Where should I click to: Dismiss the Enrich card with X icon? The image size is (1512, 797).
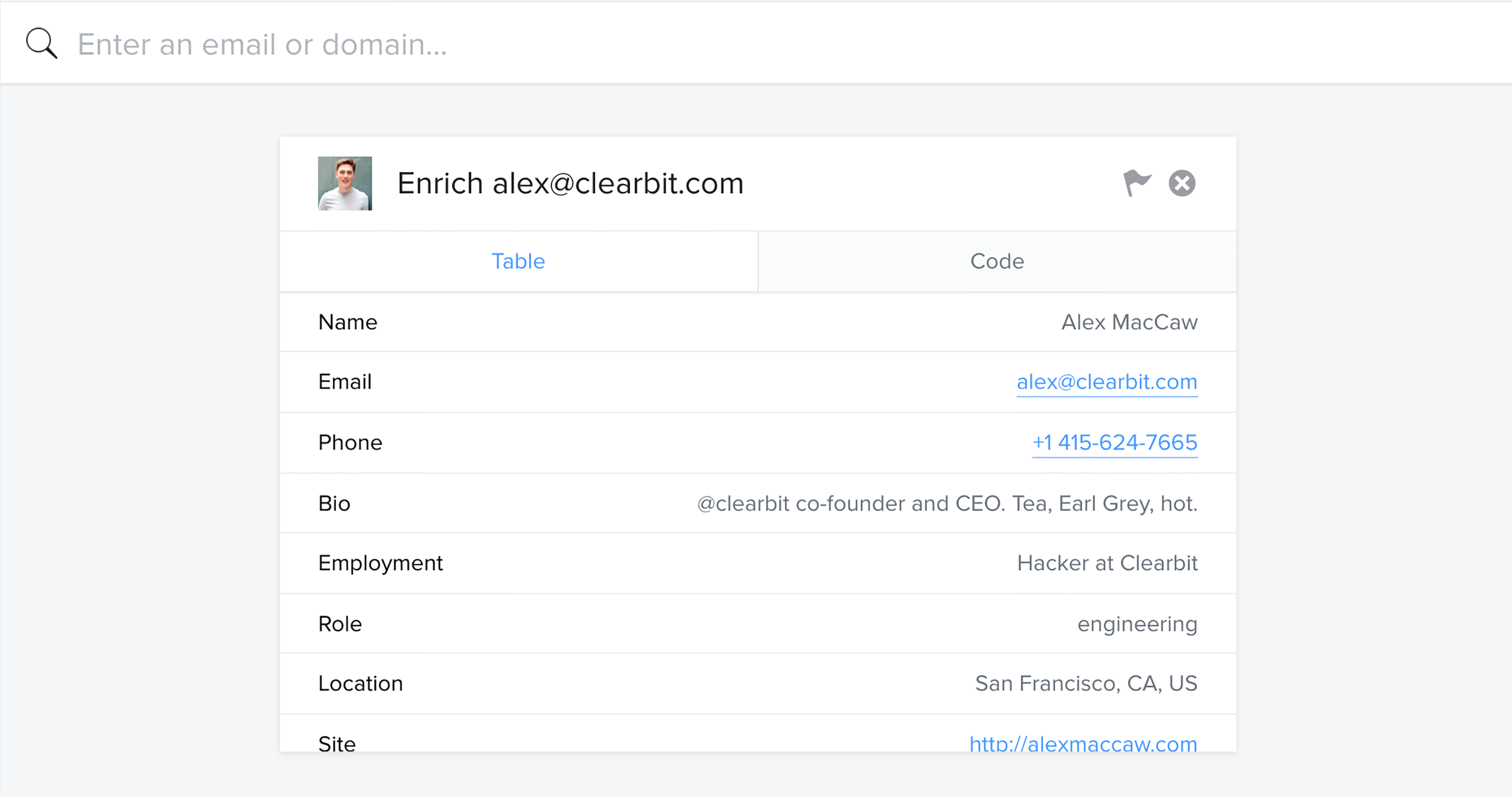[1181, 183]
